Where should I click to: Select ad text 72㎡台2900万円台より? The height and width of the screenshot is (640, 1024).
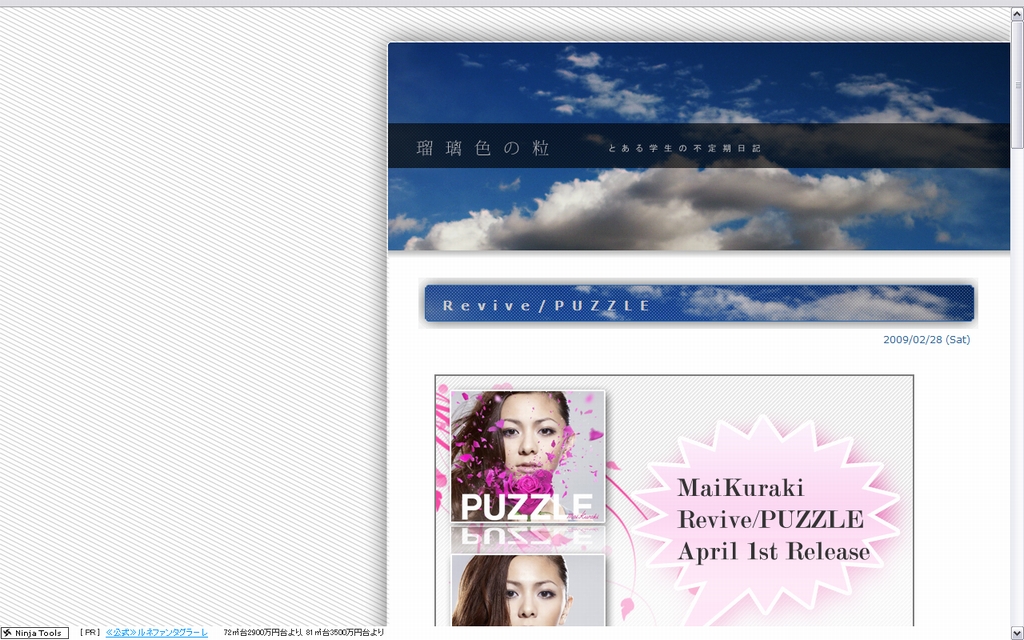coord(263,633)
